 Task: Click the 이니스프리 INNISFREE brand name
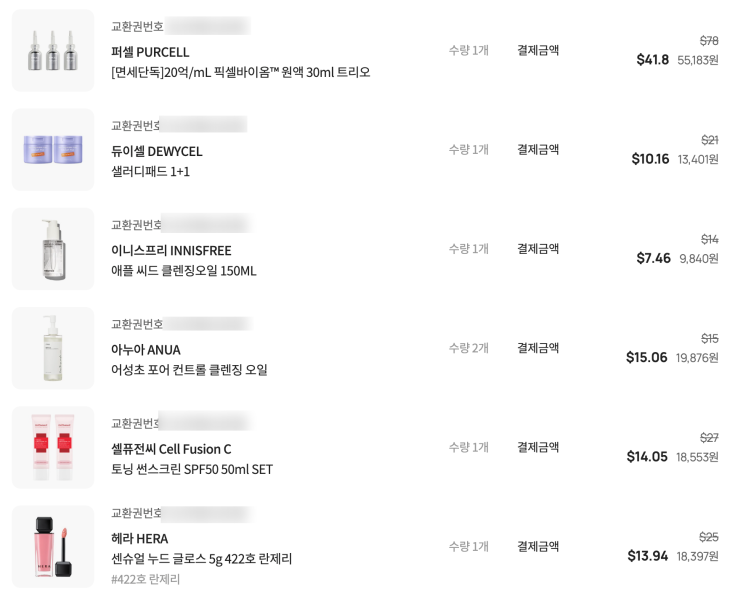tap(171, 250)
